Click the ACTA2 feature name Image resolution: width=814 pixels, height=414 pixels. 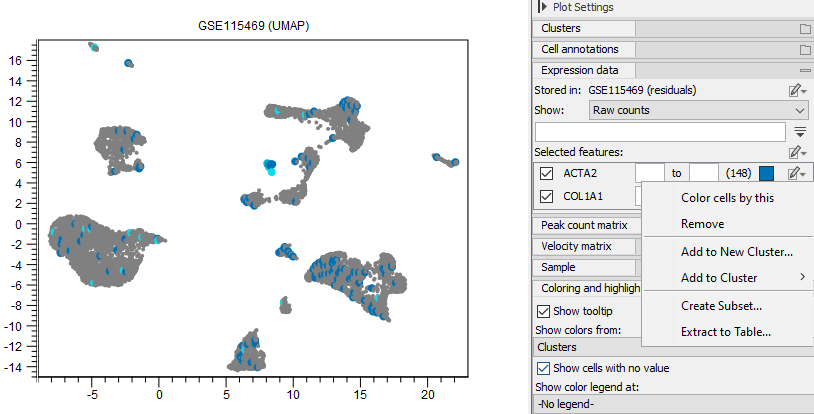point(580,173)
